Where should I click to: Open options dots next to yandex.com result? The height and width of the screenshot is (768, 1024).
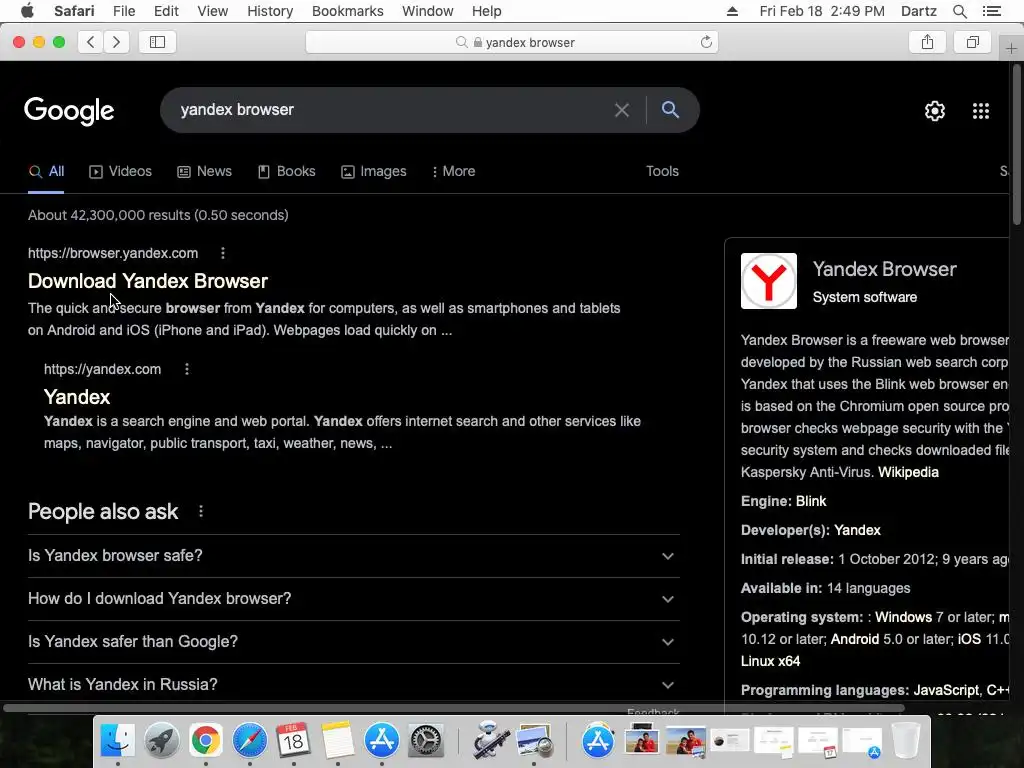187,369
